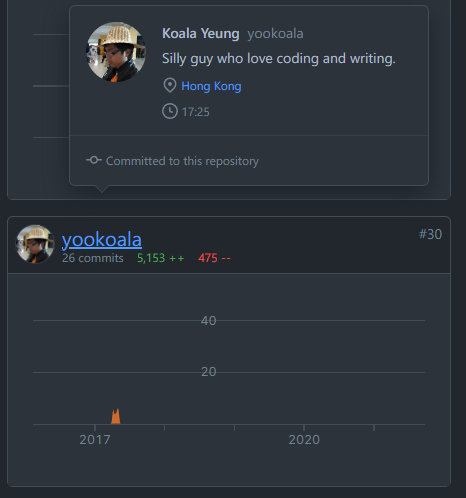Click the 20 gridline label on chart
The width and height of the screenshot is (466, 498).
209,372
